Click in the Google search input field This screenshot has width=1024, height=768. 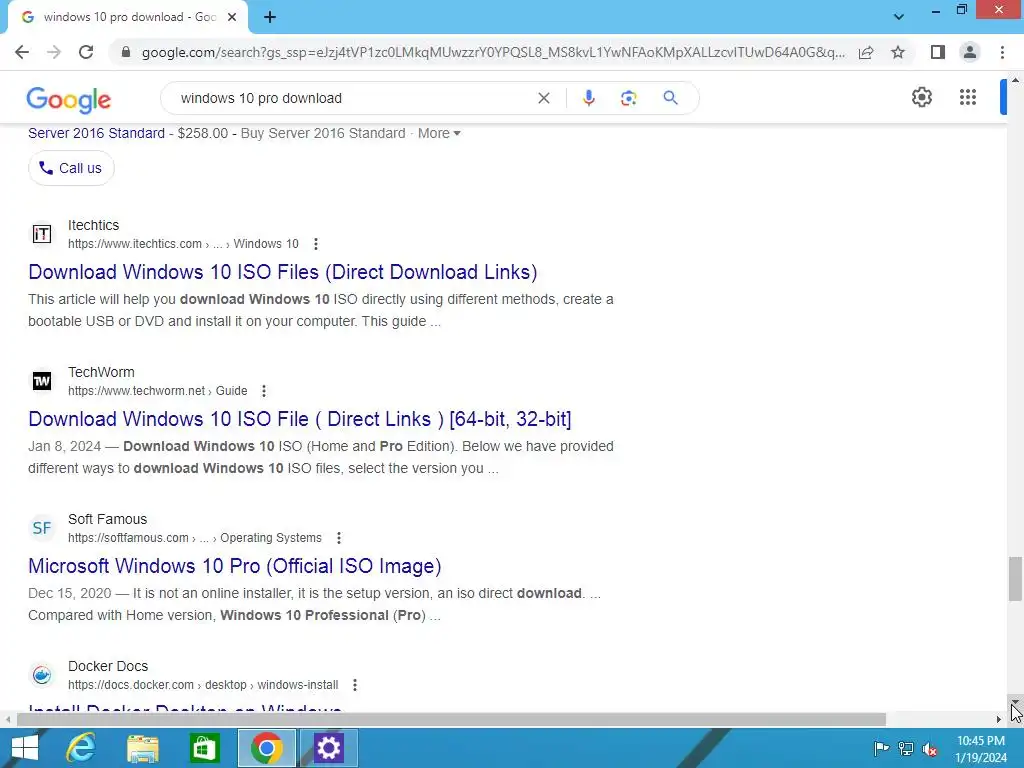(x=353, y=98)
